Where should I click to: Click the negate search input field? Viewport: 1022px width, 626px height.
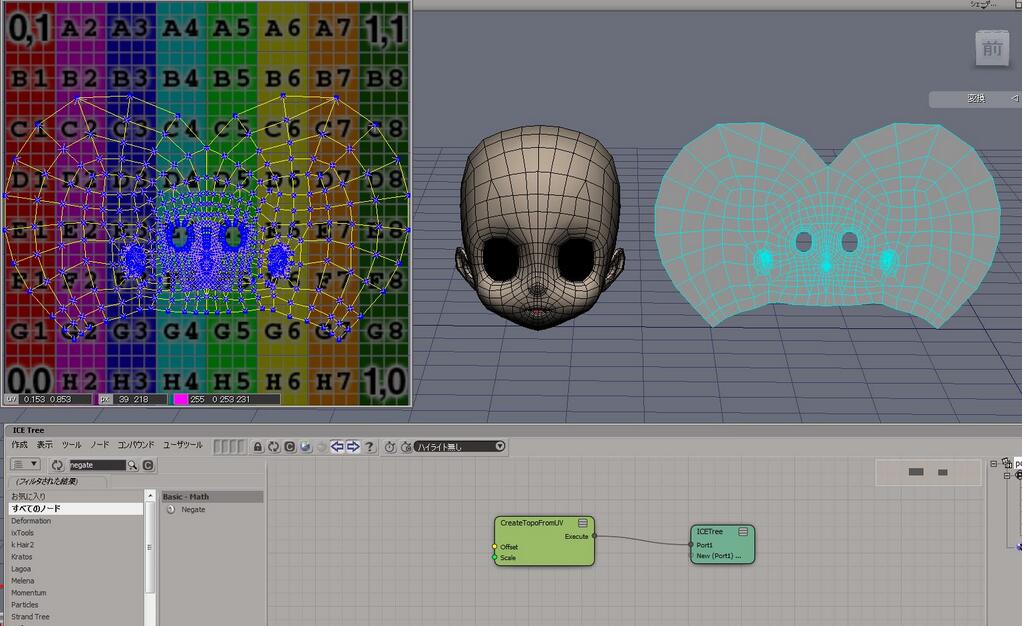pos(95,465)
